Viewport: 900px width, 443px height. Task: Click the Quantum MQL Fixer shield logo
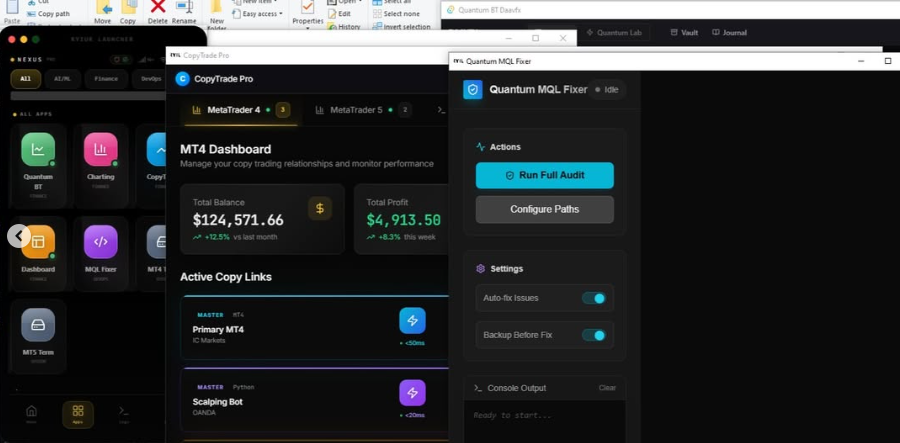[x=473, y=90]
